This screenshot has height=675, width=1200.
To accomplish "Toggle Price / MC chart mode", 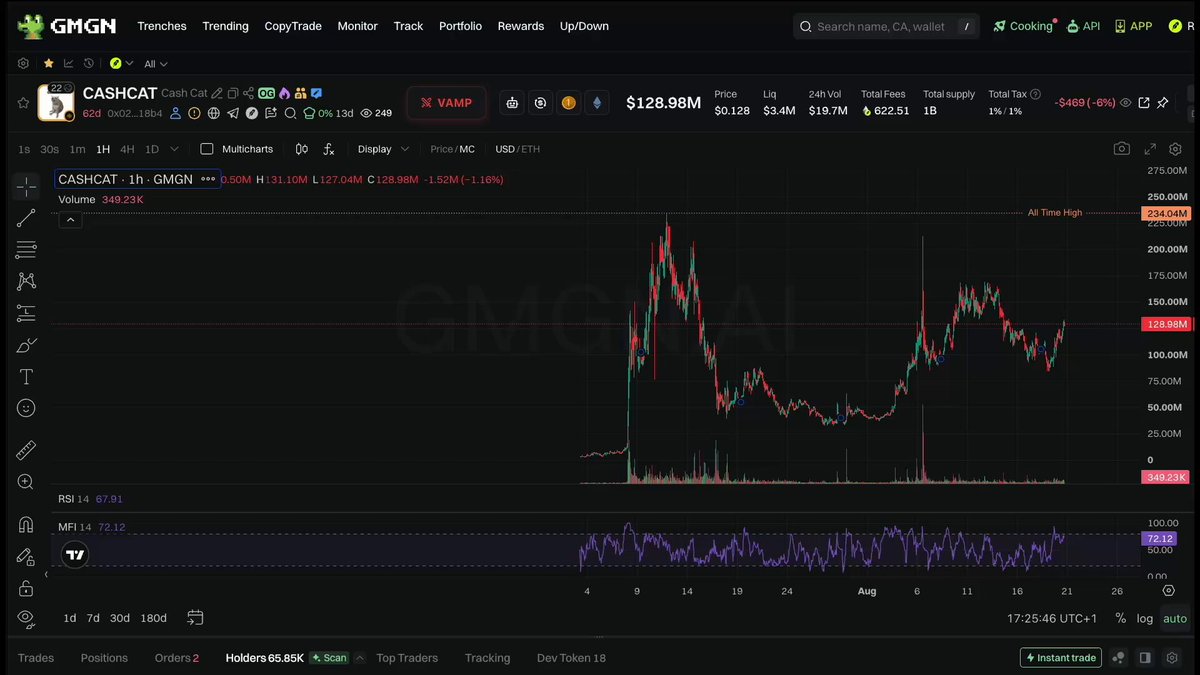I will [x=452, y=149].
